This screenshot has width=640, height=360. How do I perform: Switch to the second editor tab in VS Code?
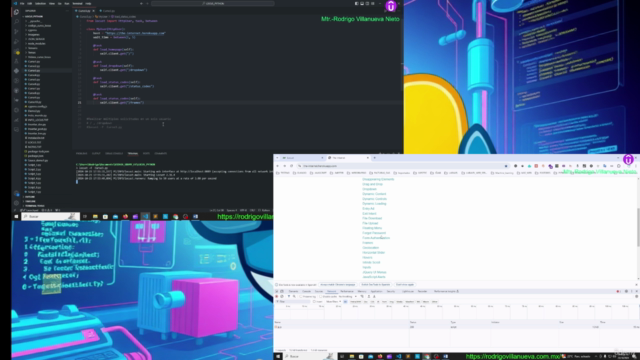(x=108, y=11)
